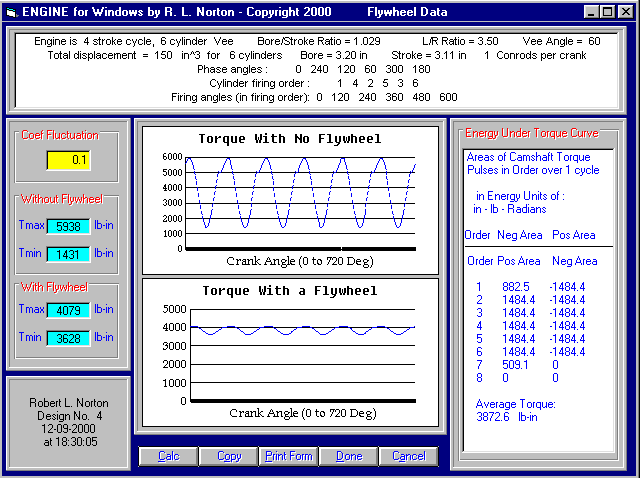Select the Without Flywheel Tmin value 1431
Screen dimensions: 640x478
point(68,254)
